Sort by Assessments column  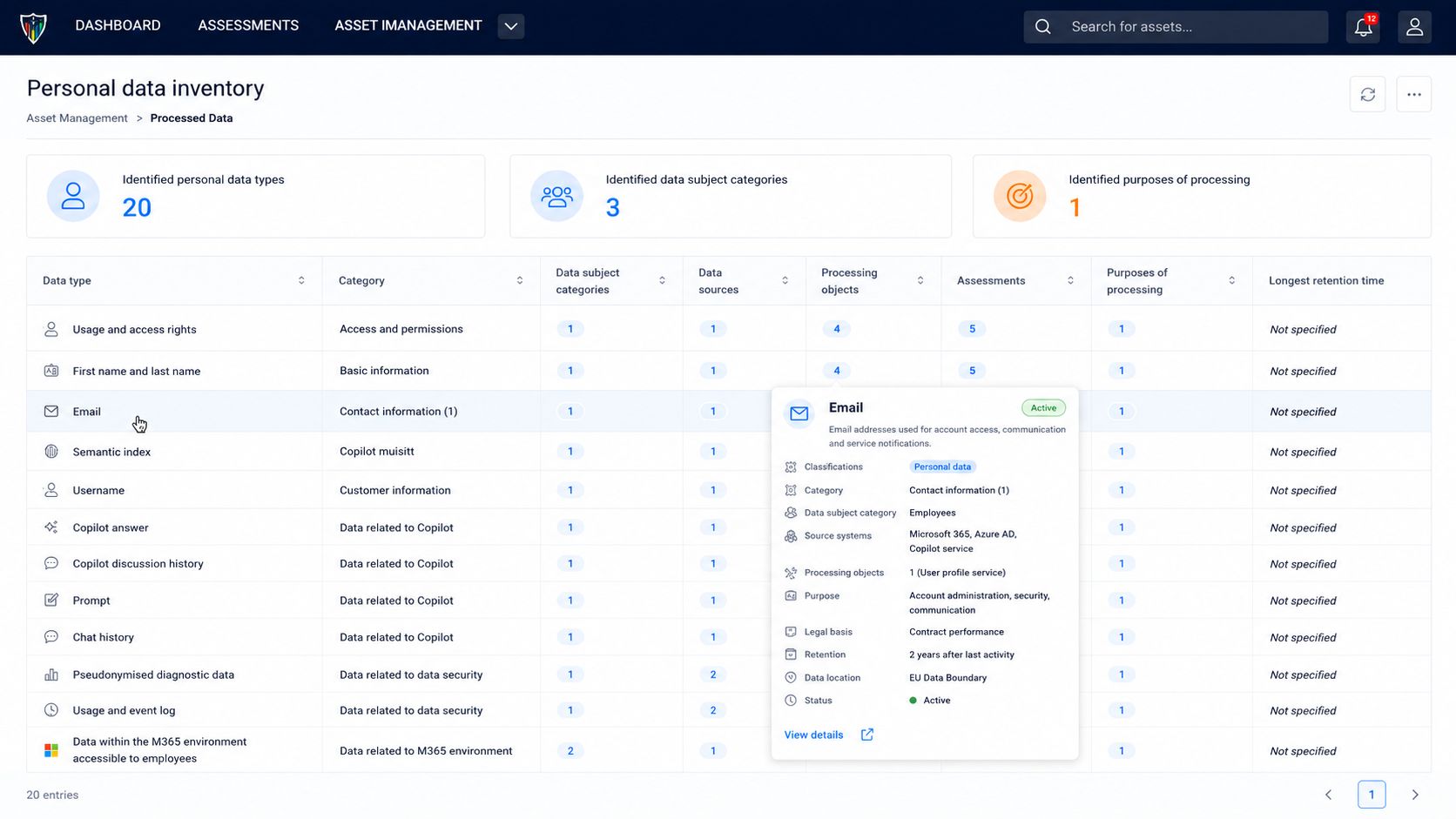[x=1070, y=280]
